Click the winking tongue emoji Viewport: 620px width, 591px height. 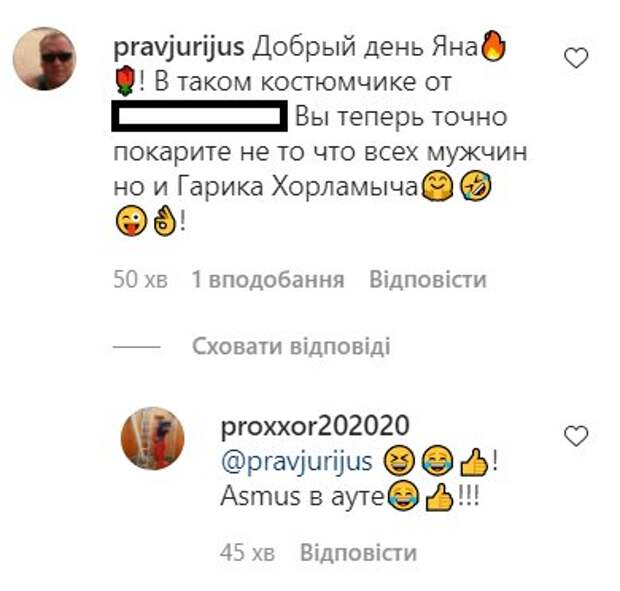(131, 221)
